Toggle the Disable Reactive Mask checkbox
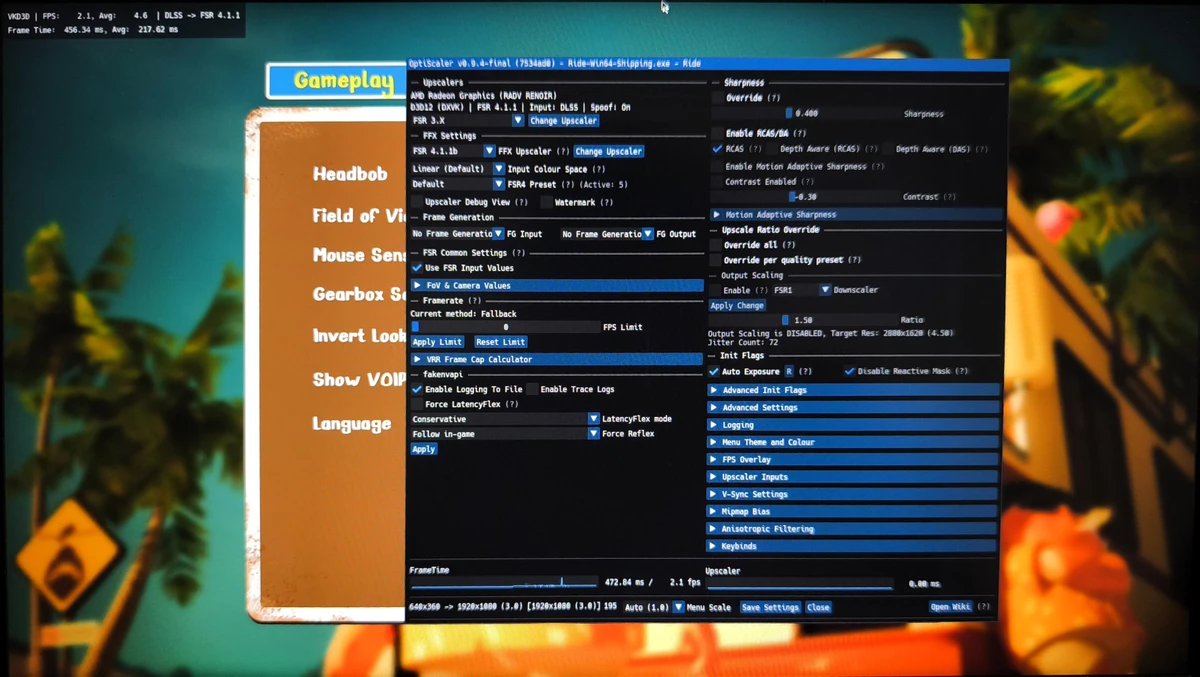This screenshot has width=1200, height=677. 849,371
